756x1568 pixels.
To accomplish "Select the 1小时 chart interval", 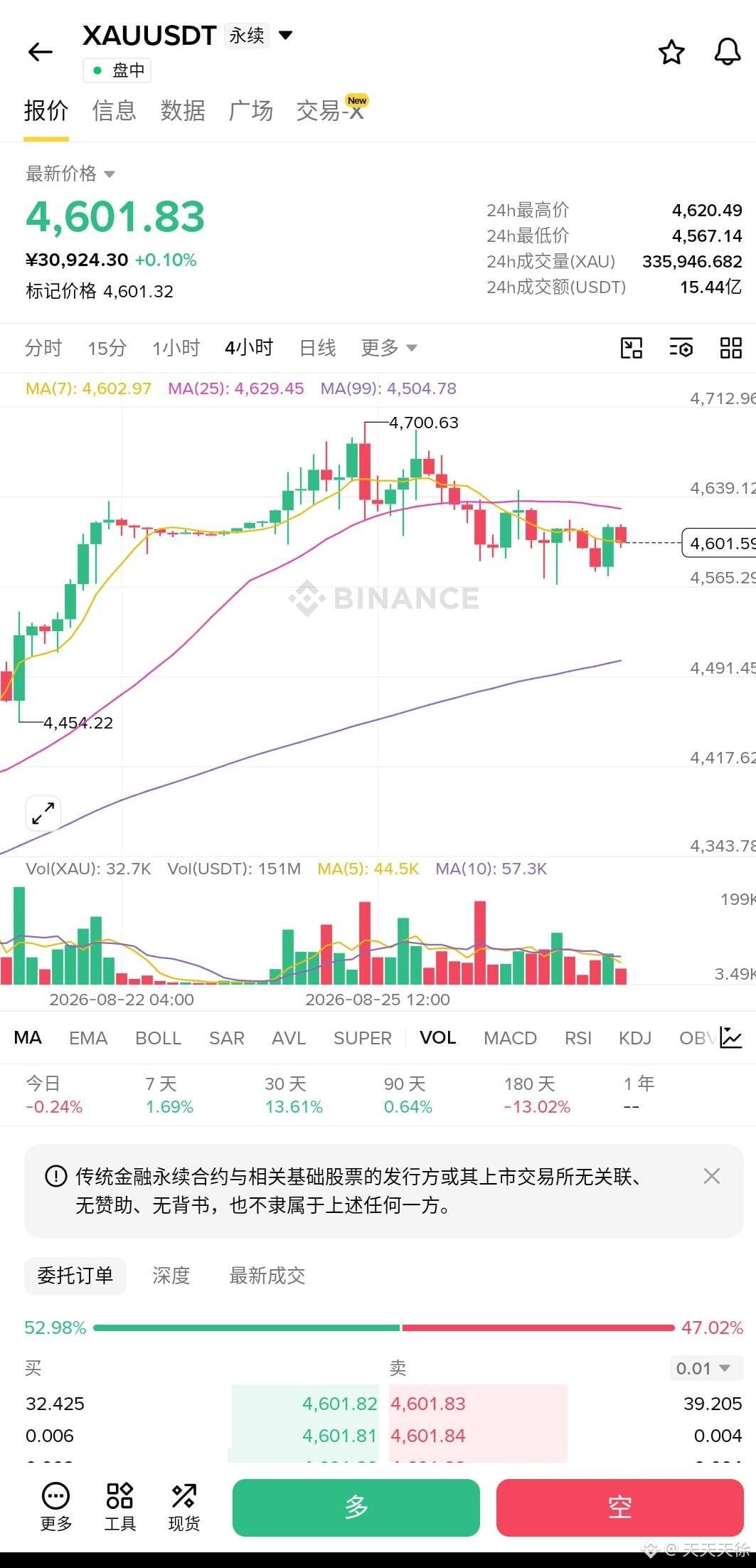I will [x=176, y=348].
